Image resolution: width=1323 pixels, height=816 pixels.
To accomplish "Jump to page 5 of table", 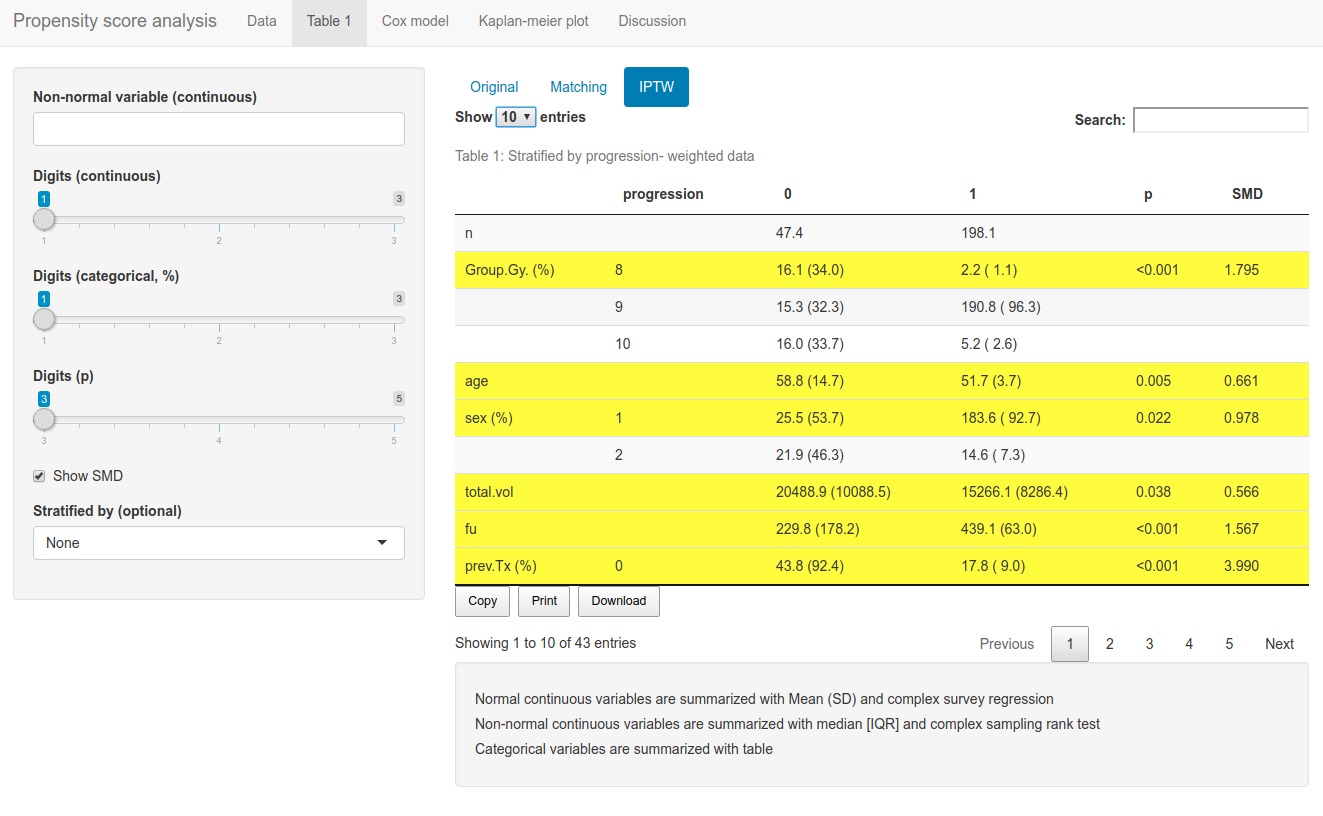I will point(1229,644).
